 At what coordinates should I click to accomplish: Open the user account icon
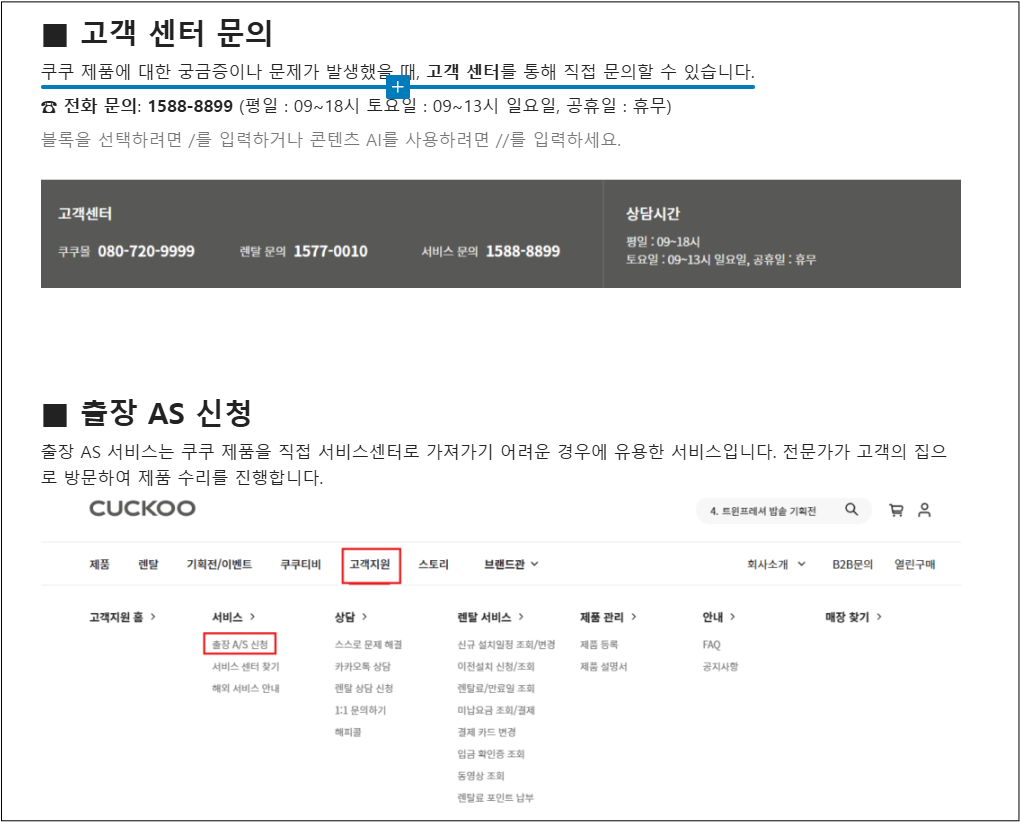[x=924, y=510]
